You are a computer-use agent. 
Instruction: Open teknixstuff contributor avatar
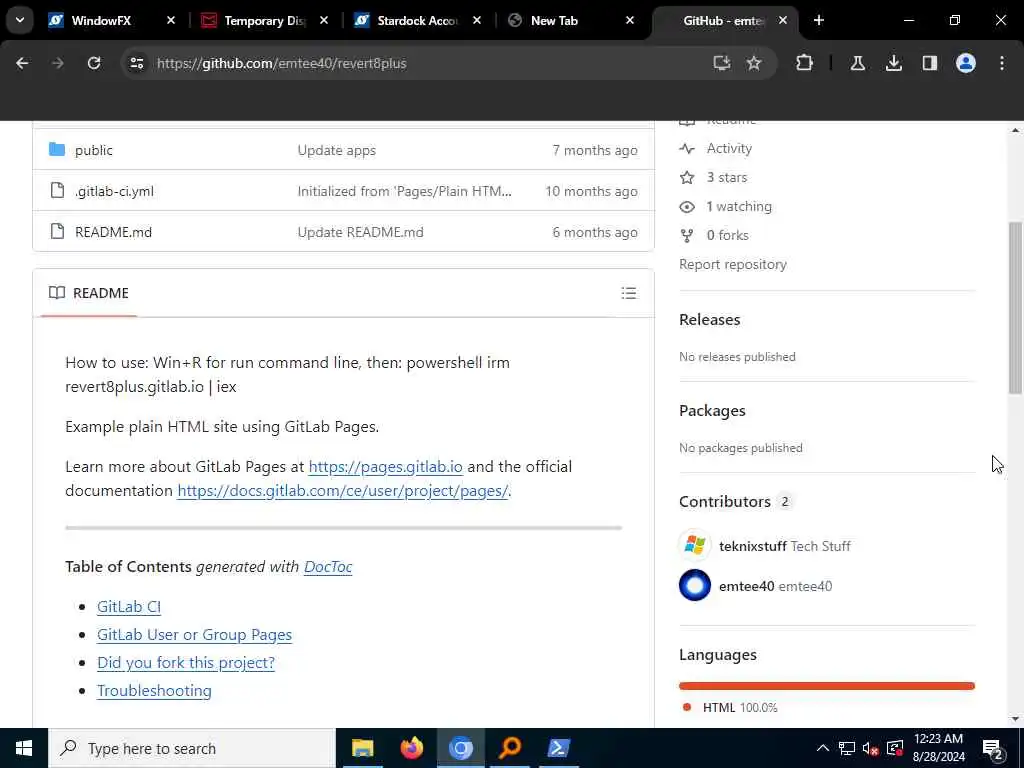click(x=695, y=545)
